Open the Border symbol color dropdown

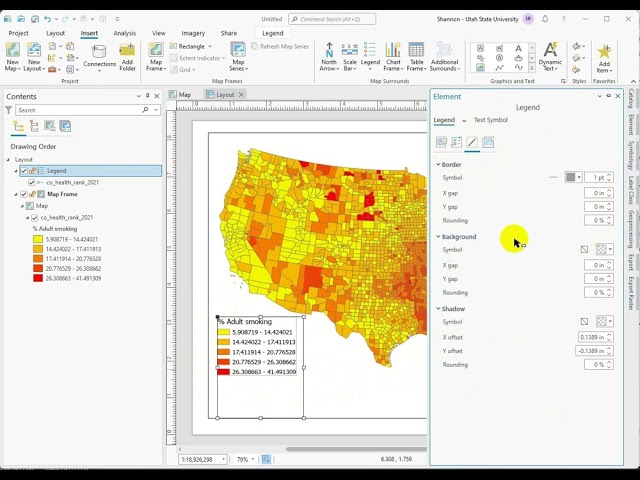pyautogui.click(x=579, y=177)
